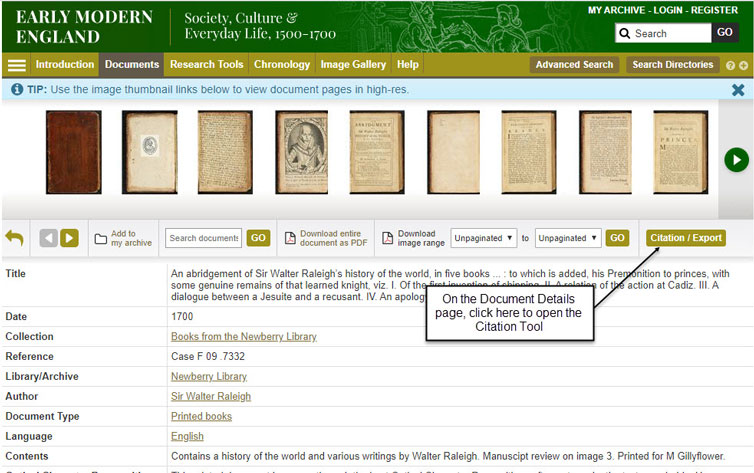Screen dimensions: 754x473
Task: Open the first Unpaginated range dropdown
Action: [484, 238]
